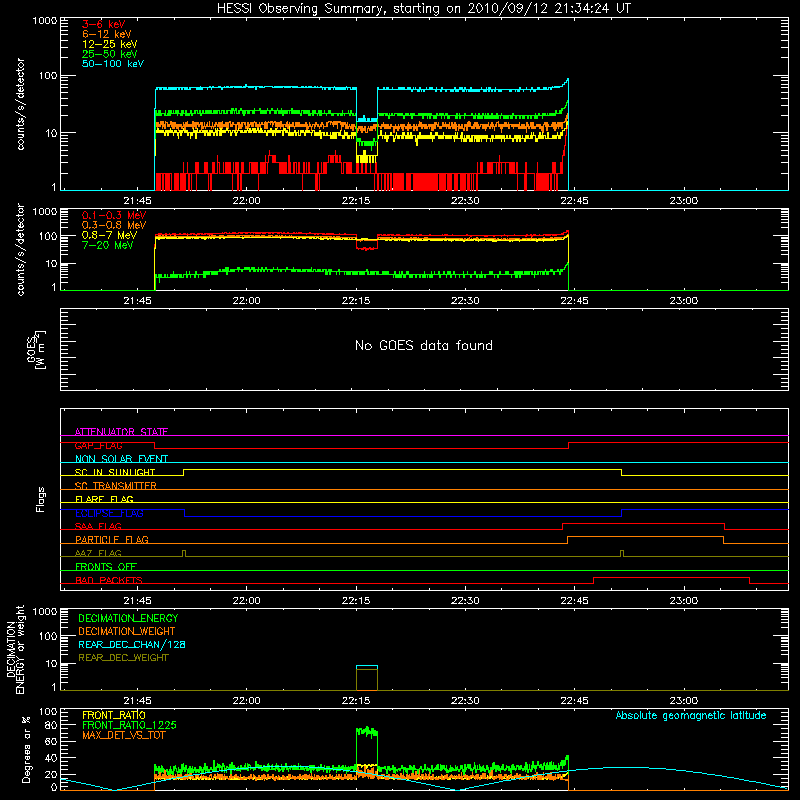Click the 7-20 MeV legend label

(x=108, y=245)
